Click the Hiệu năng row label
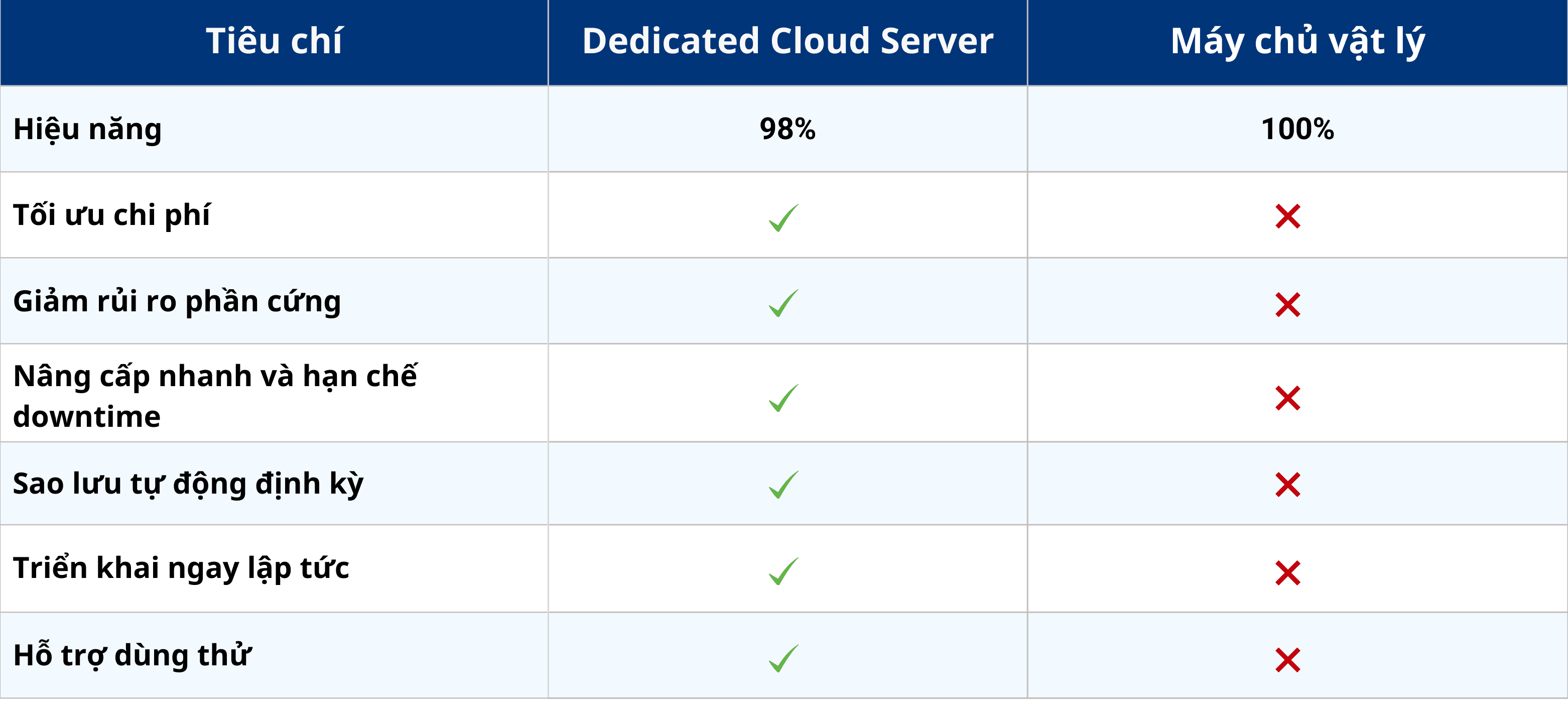This screenshot has height=706, width=1568. coord(88,129)
